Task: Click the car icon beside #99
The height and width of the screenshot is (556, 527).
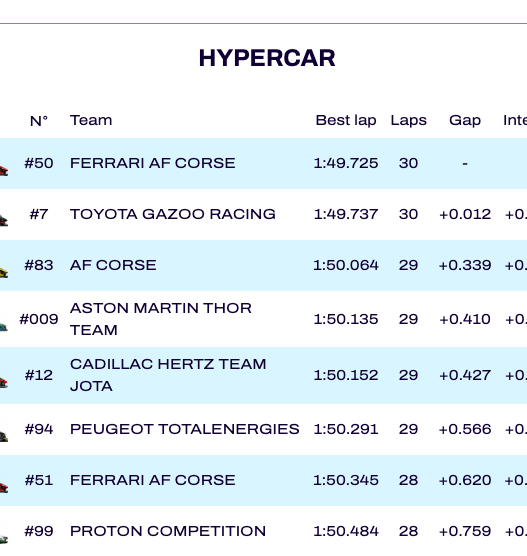Action: coord(4,539)
